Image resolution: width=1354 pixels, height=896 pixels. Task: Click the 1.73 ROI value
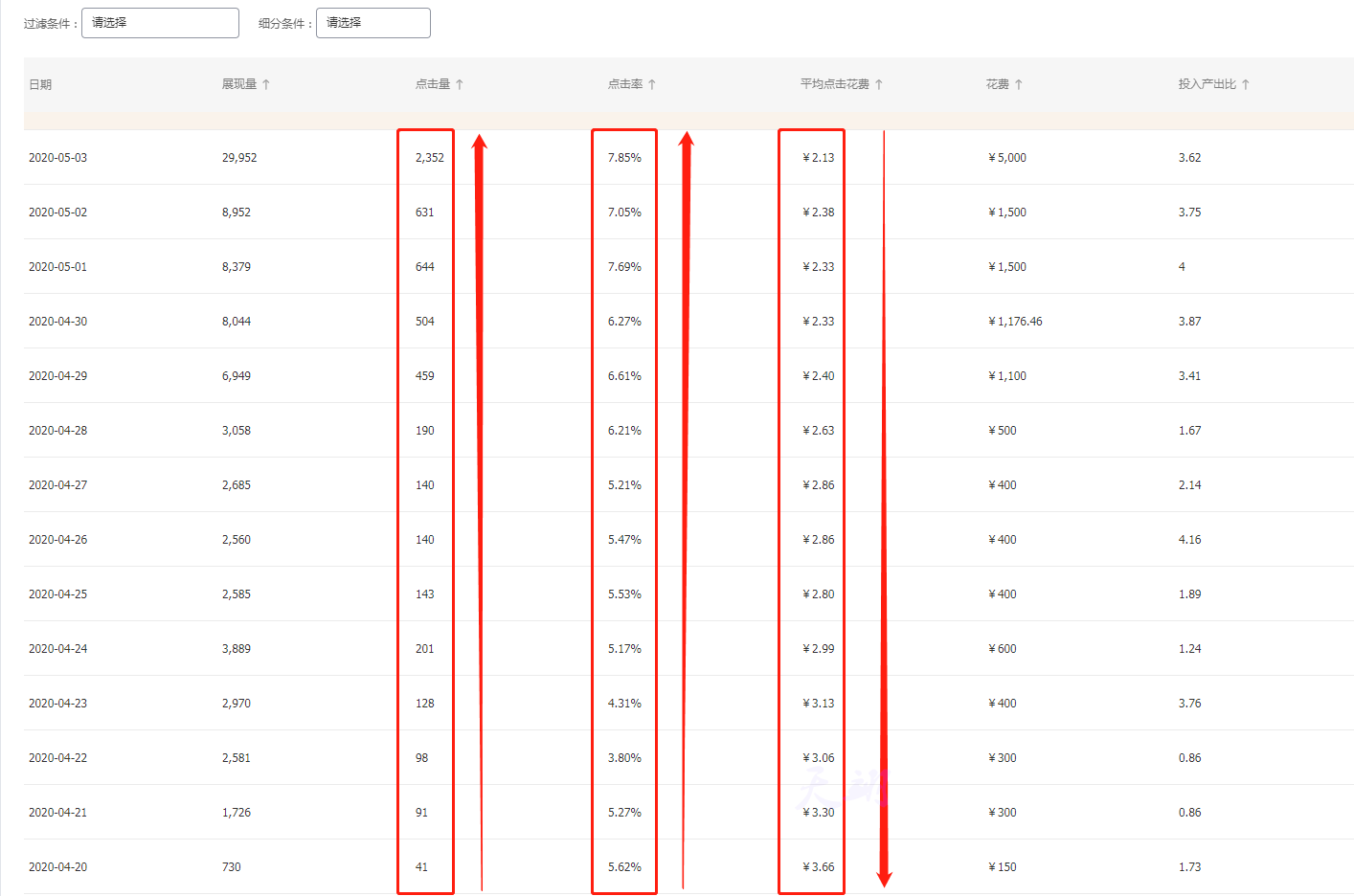[1189, 867]
